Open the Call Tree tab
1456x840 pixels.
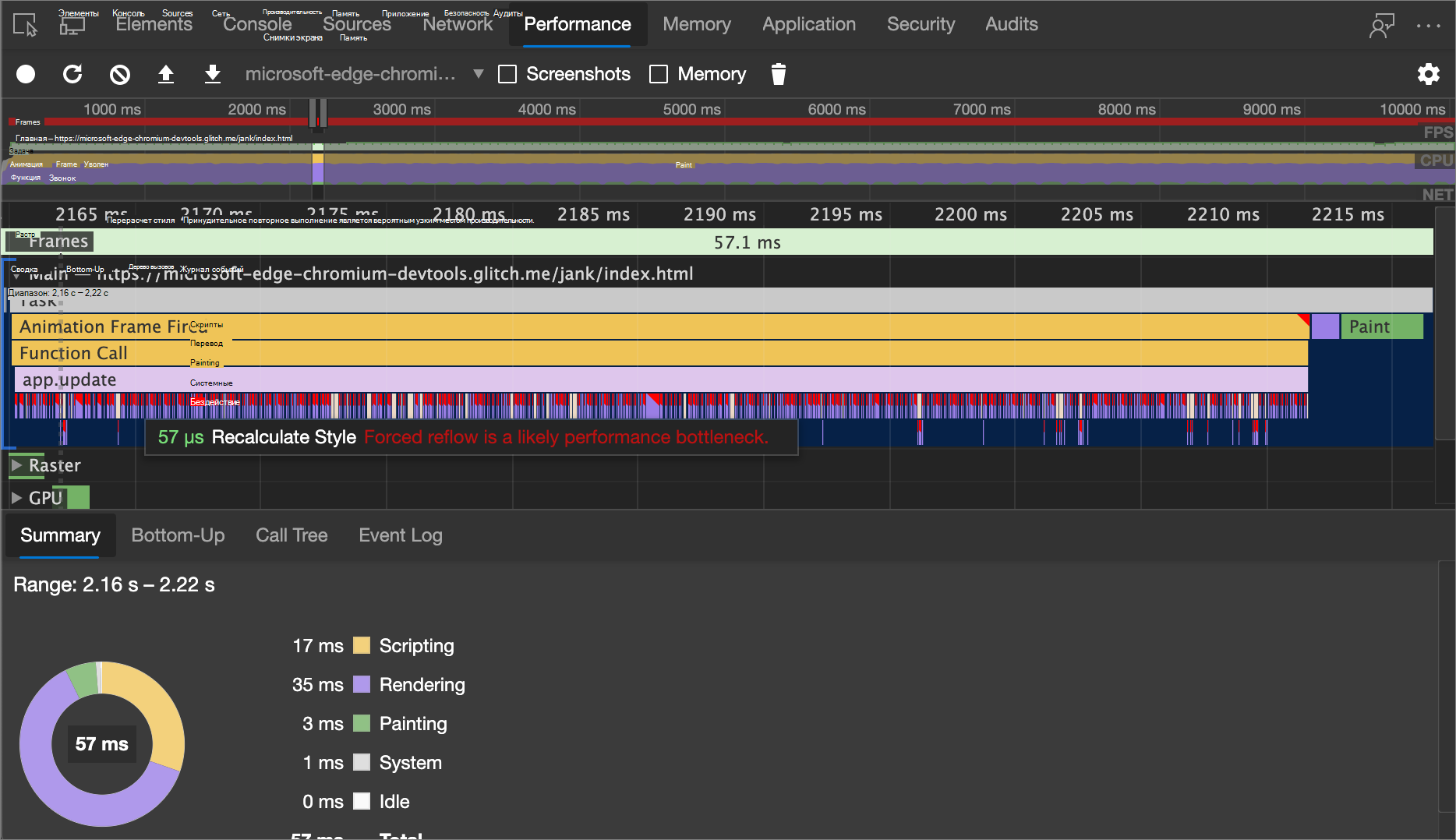(x=292, y=535)
